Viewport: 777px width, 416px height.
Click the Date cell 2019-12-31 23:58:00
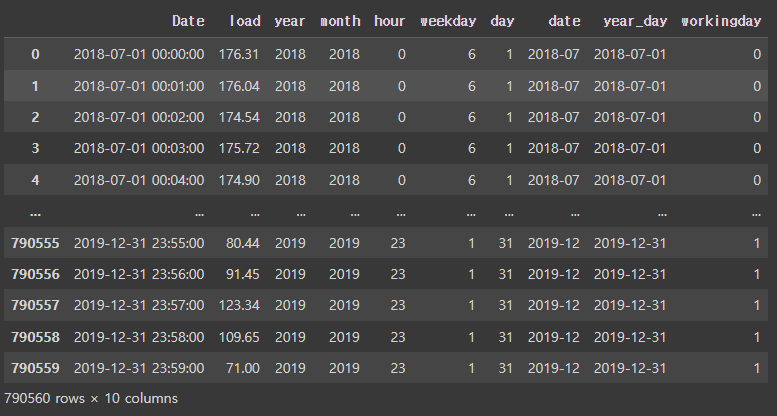click(139, 337)
